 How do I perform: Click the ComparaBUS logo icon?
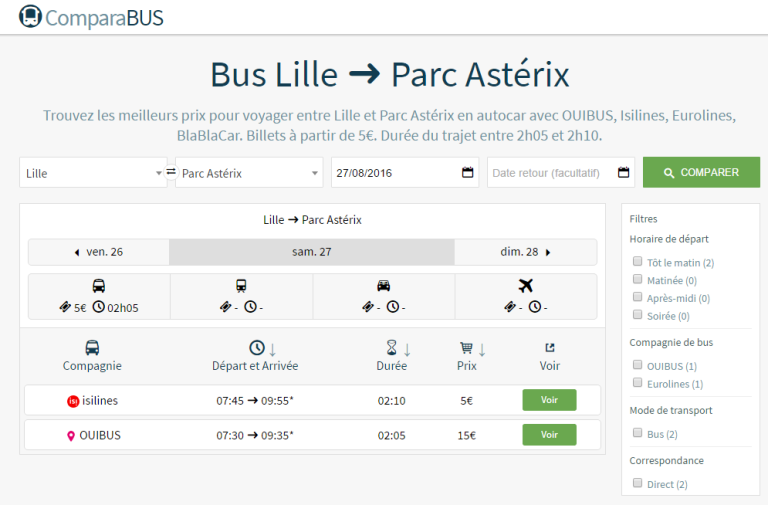click(31, 17)
